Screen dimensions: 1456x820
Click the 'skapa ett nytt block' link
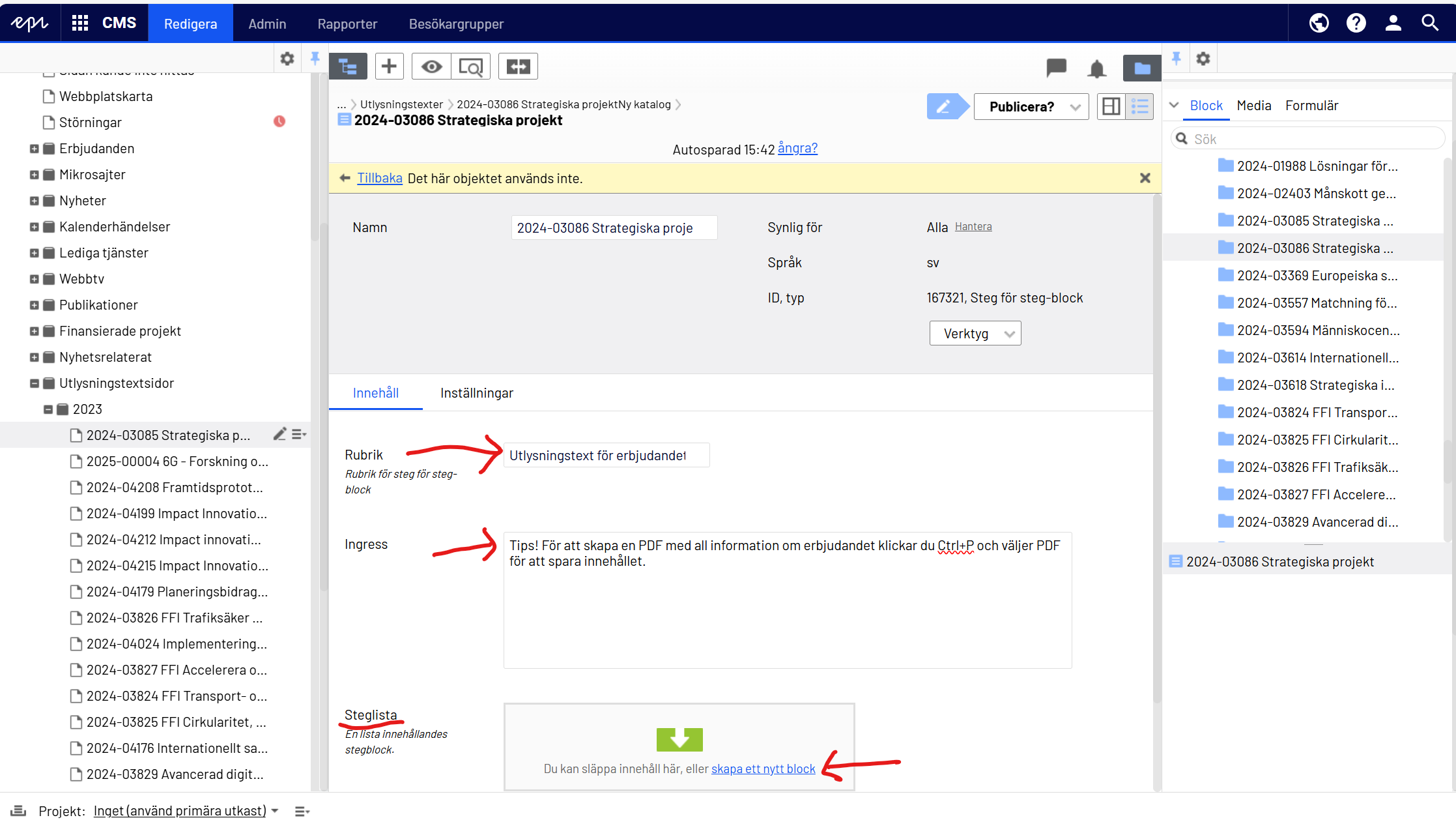coord(763,769)
